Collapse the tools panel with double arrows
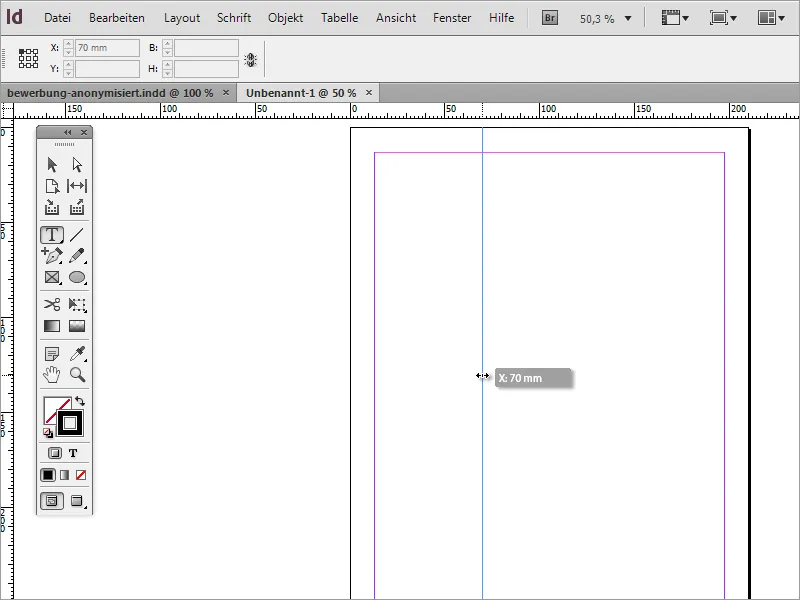Screen dimensions: 800x600 (x=68, y=133)
